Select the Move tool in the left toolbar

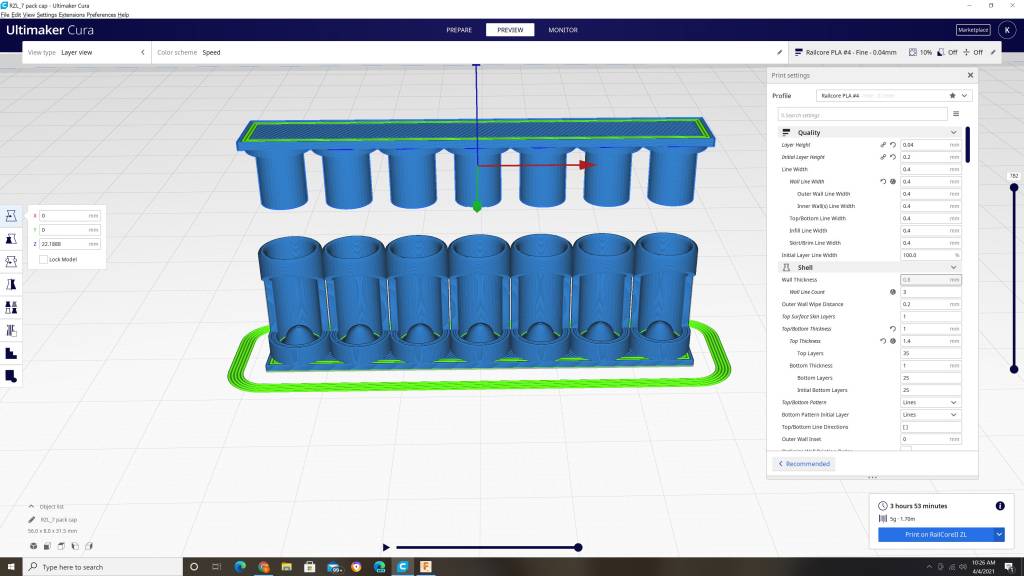(11, 216)
